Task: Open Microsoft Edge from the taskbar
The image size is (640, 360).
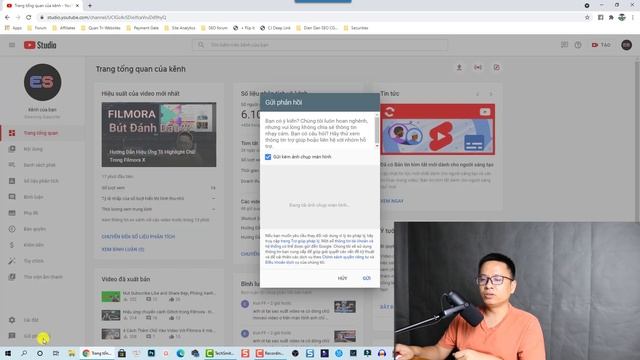Action: pos(180,353)
